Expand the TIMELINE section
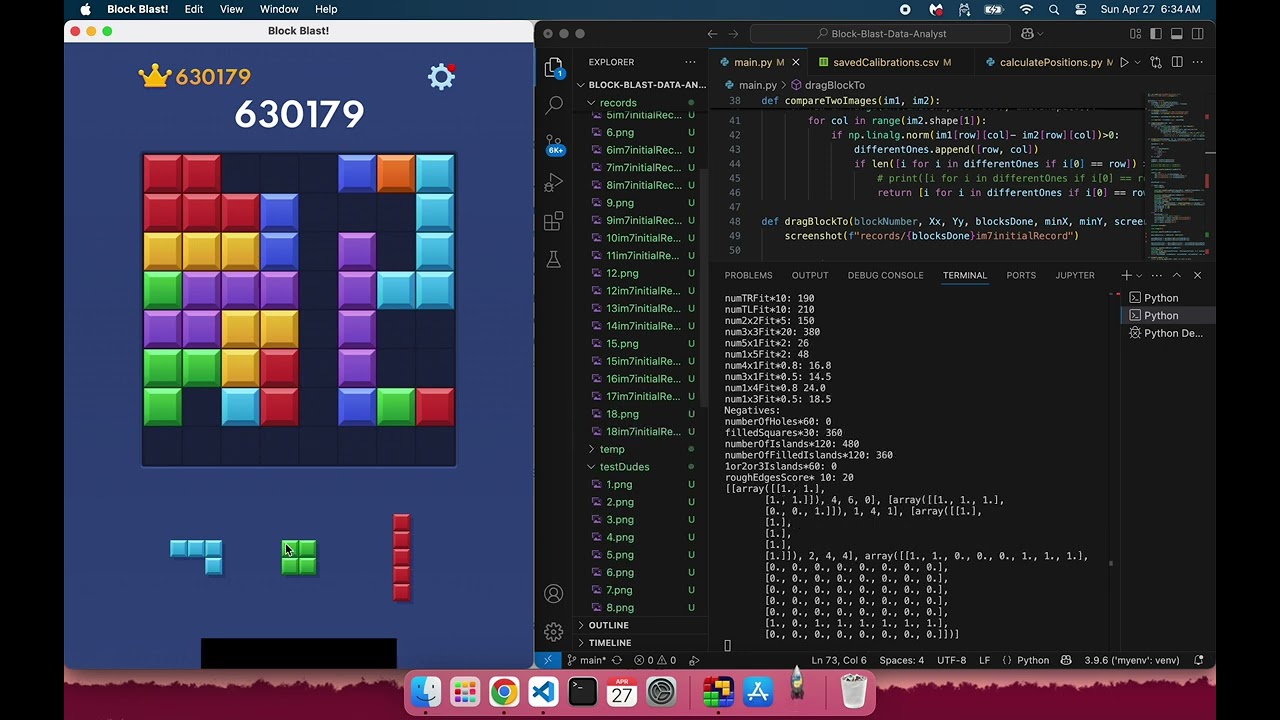 click(609, 643)
